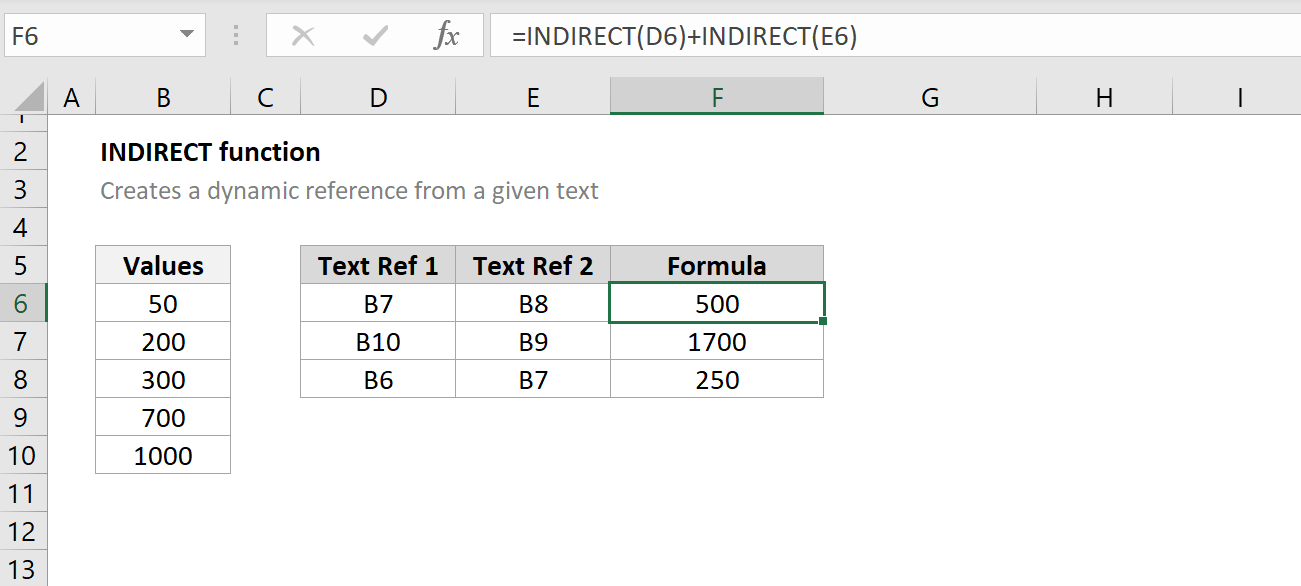Click the Text Ref 2 header cell
Viewport: 1301px width, 586px height.
tap(533, 266)
